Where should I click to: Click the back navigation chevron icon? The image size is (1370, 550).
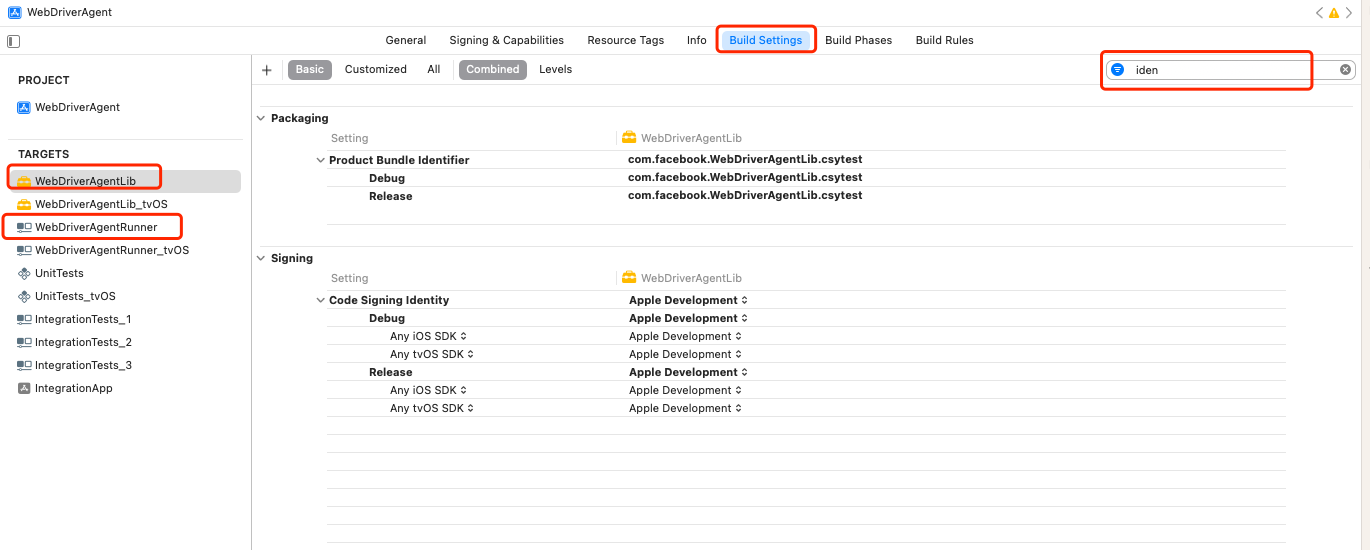pyautogui.click(x=1319, y=13)
